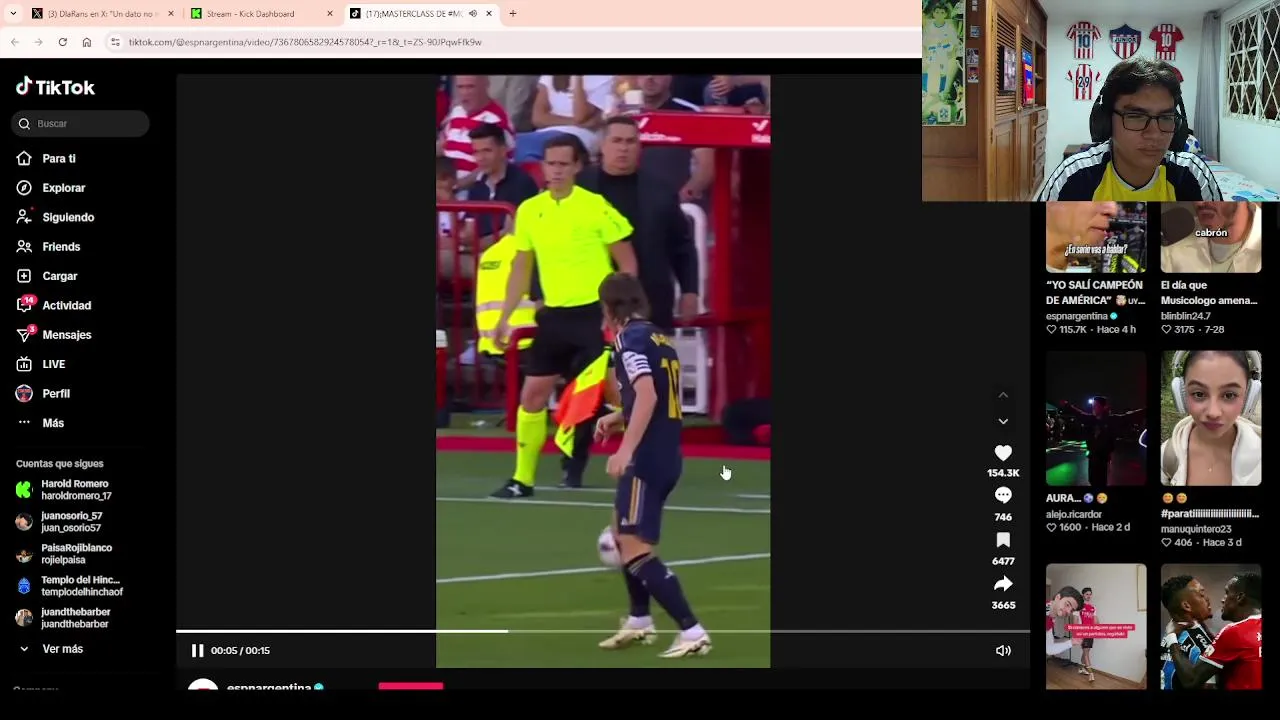Viewport: 1280px width, 720px height.
Task: Close the DlaRans X tab
Action: tap(170, 14)
